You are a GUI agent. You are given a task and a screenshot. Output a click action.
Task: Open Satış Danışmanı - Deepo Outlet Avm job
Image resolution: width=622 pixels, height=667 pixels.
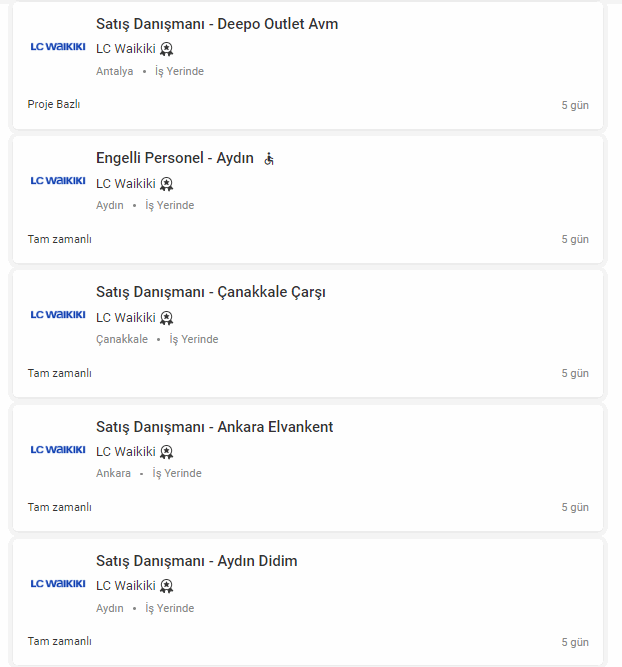tap(217, 24)
